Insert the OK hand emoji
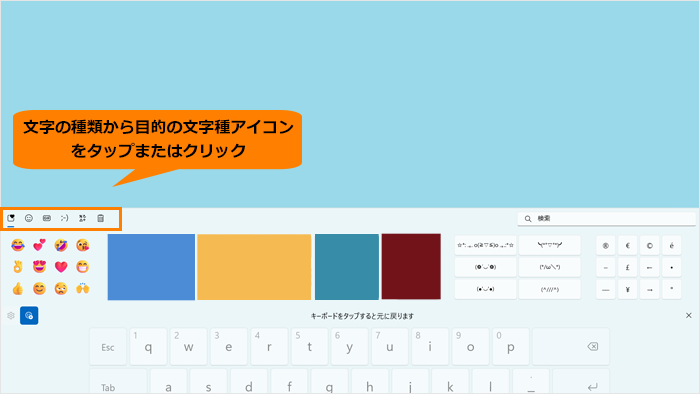Screen dimensions: 700x394 point(18,267)
